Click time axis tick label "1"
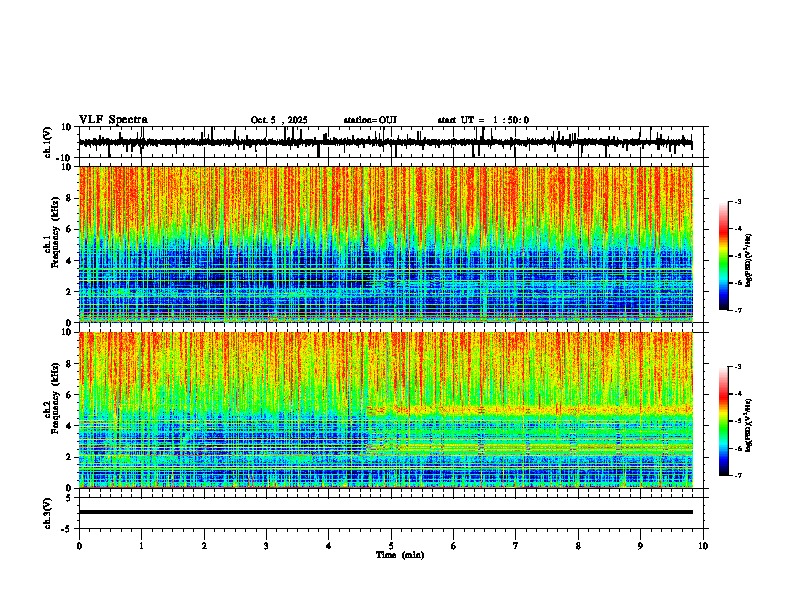This screenshot has width=792, height=612. [141, 546]
